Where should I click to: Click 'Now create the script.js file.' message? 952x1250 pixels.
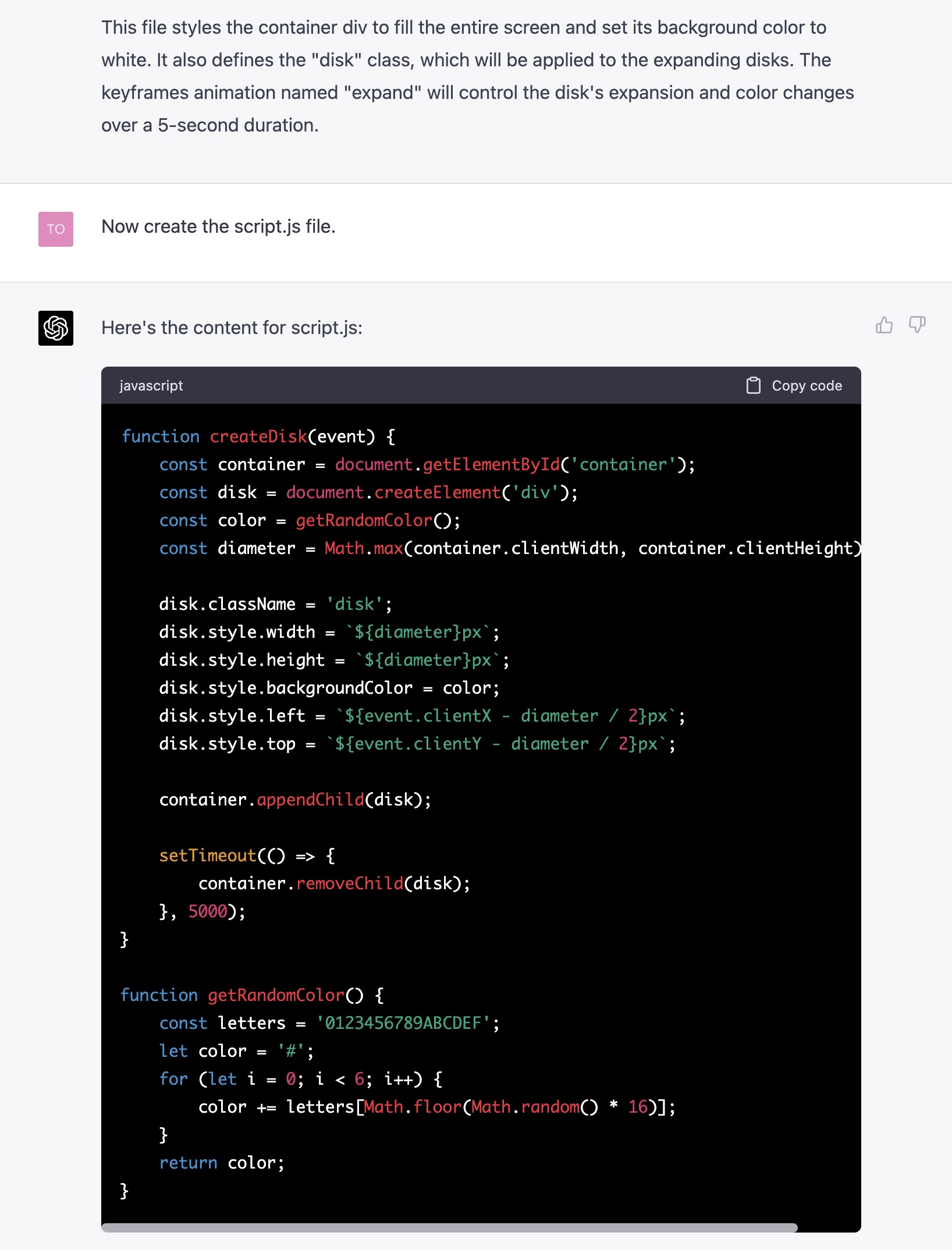(x=218, y=226)
